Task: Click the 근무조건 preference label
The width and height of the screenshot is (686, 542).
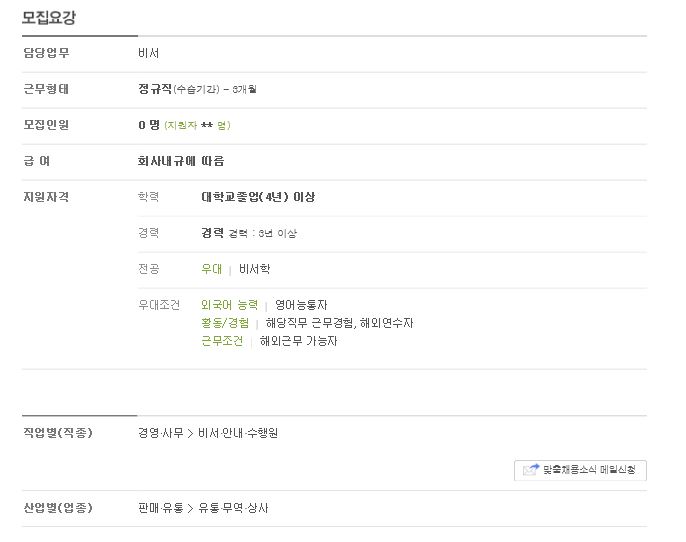Action: (222, 341)
